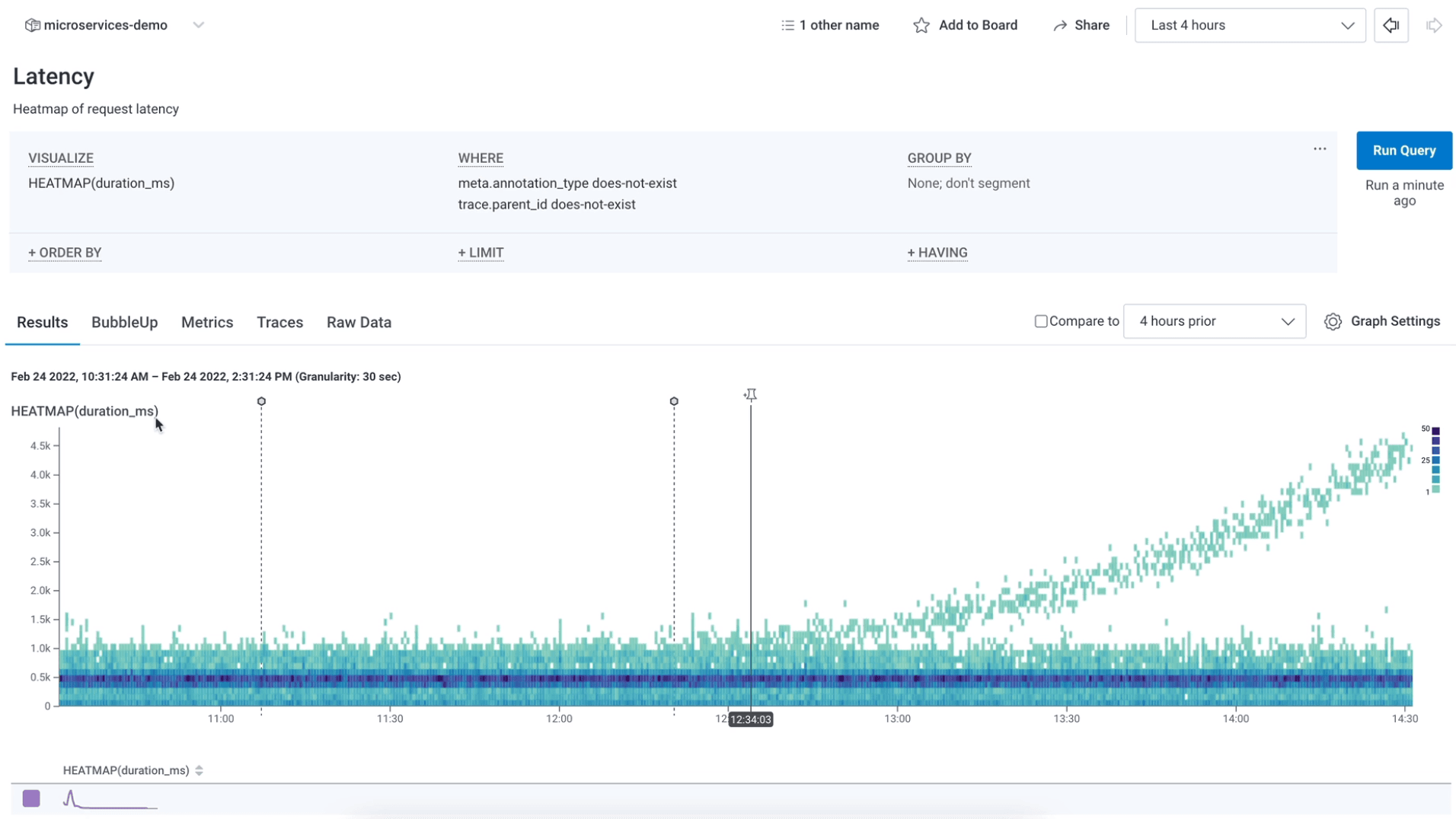Click the 12:34:03 time label on axis
Viewport: 1456px width, 819px height.
pyautogui.click(x=751, y=719)
